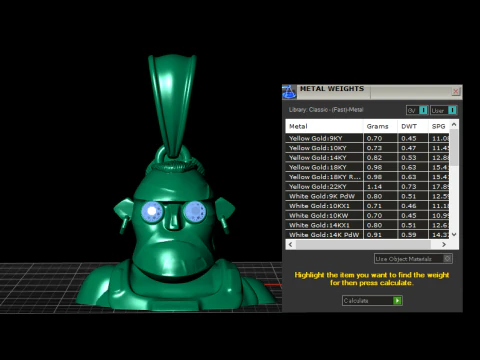Sort by the Grams column header
The height and width of the screenshot is (360, 480).
click(380, 126)
